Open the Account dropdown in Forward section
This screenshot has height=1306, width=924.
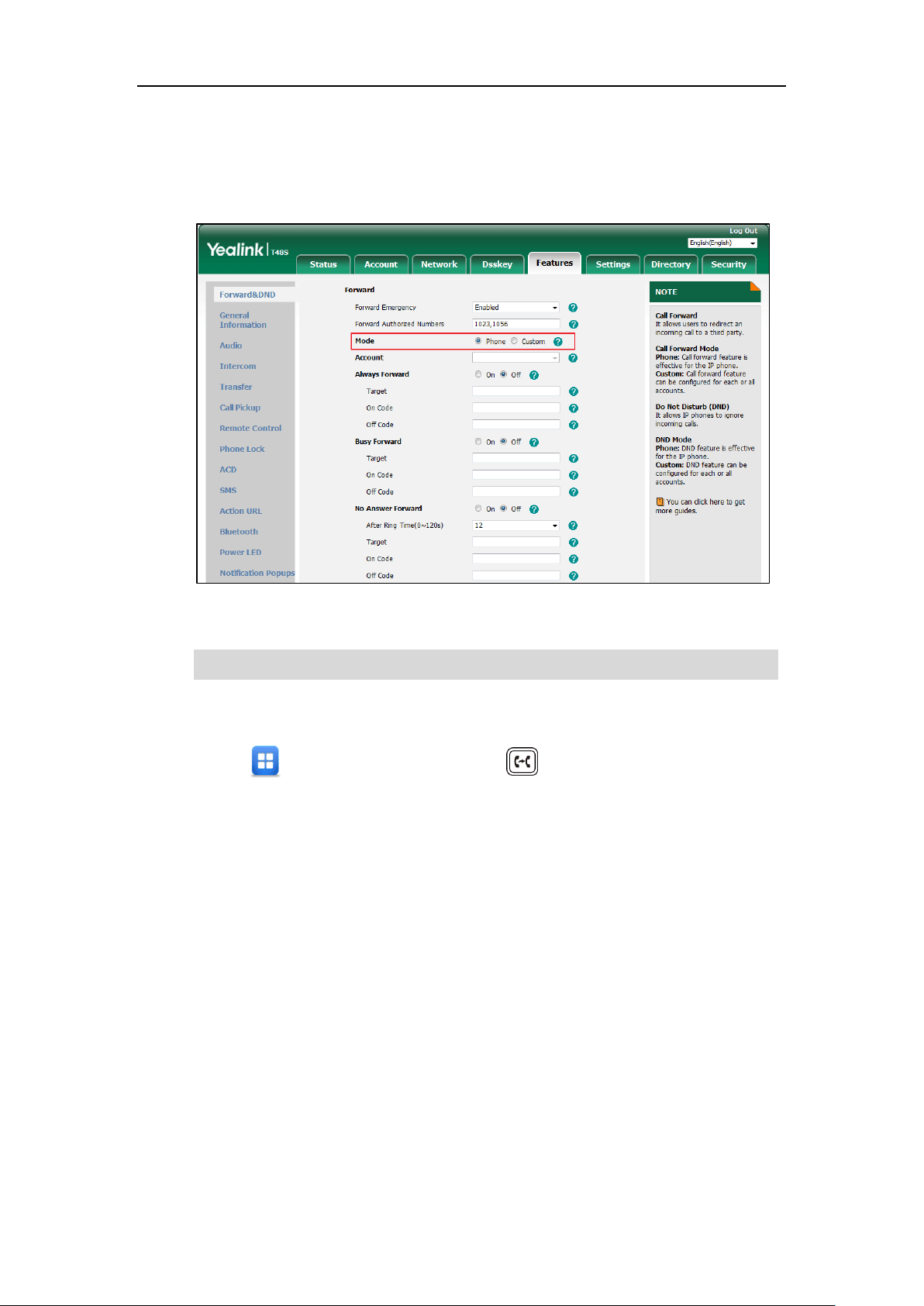[515, 358]
